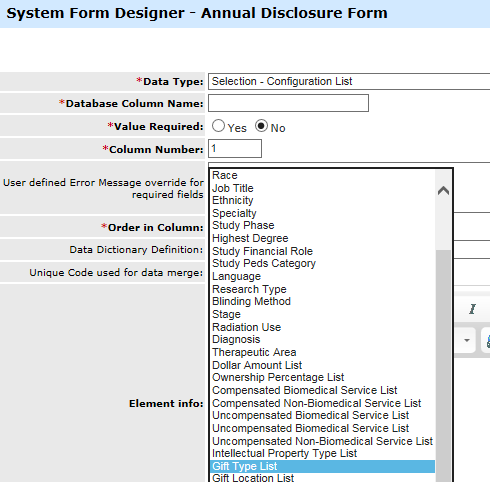Pick Study Peds Category
Viewport: 490px width, 482px height.
(323, 264)
